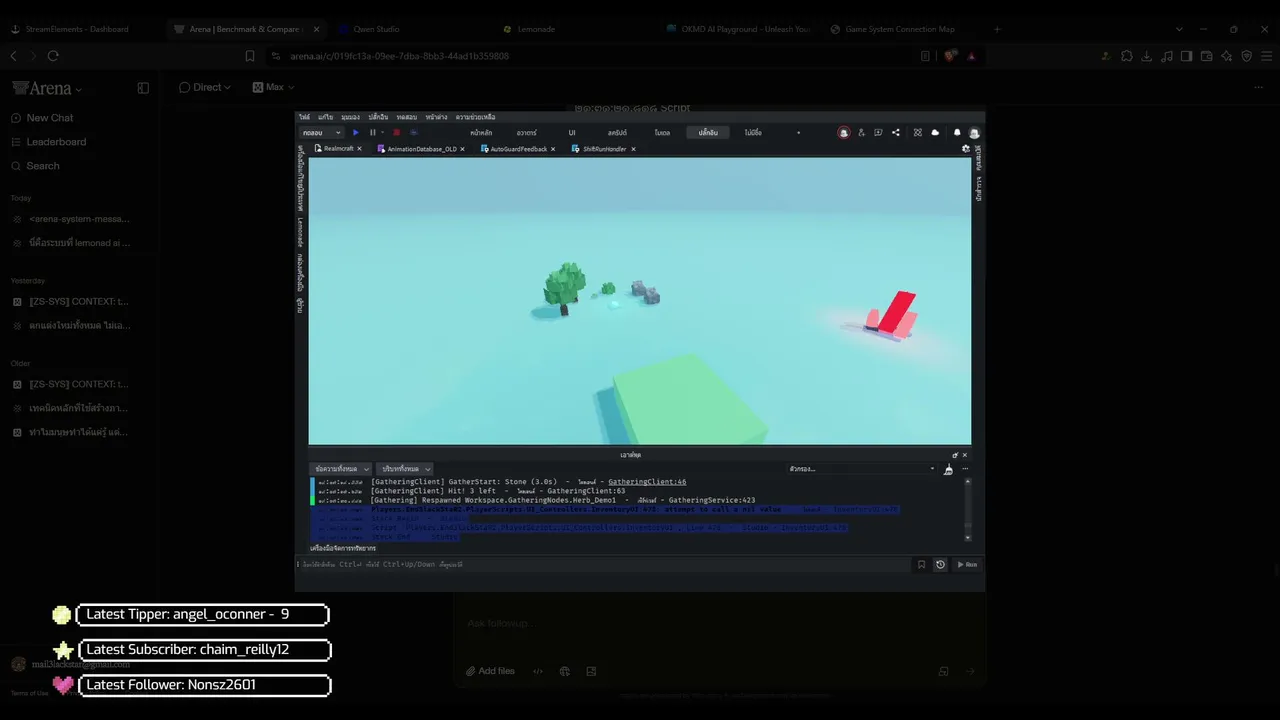Screen dimensions: 1280x720
Task: Expand the Arena logo dropdown
Action: click(47, 88)
